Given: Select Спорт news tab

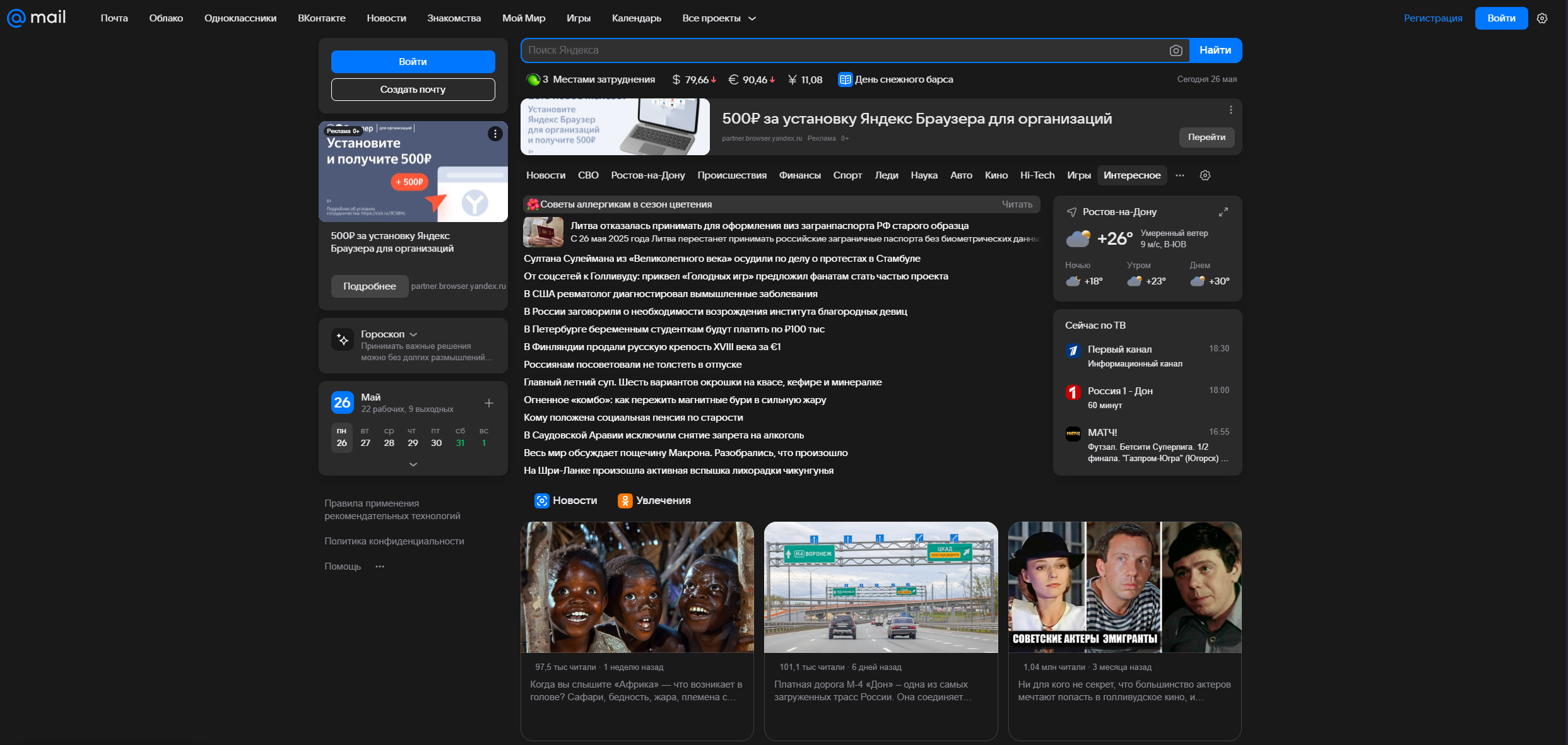Looking at the screenshot, I should pos(847,175).
